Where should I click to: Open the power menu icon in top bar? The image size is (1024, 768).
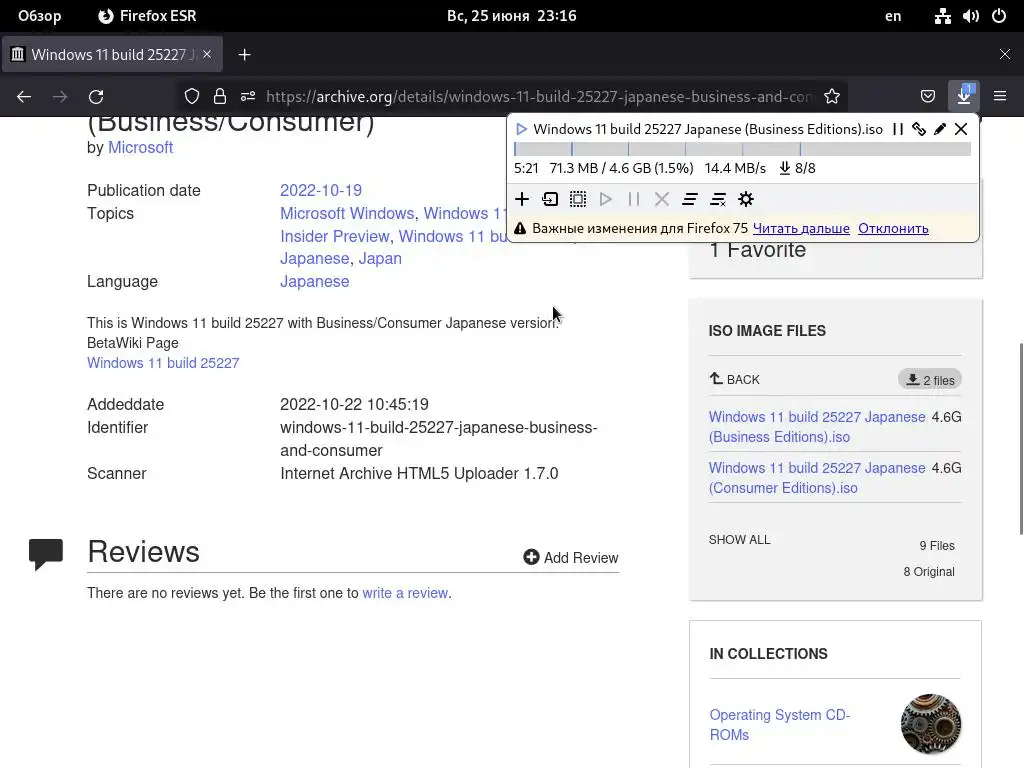[999, 16]
